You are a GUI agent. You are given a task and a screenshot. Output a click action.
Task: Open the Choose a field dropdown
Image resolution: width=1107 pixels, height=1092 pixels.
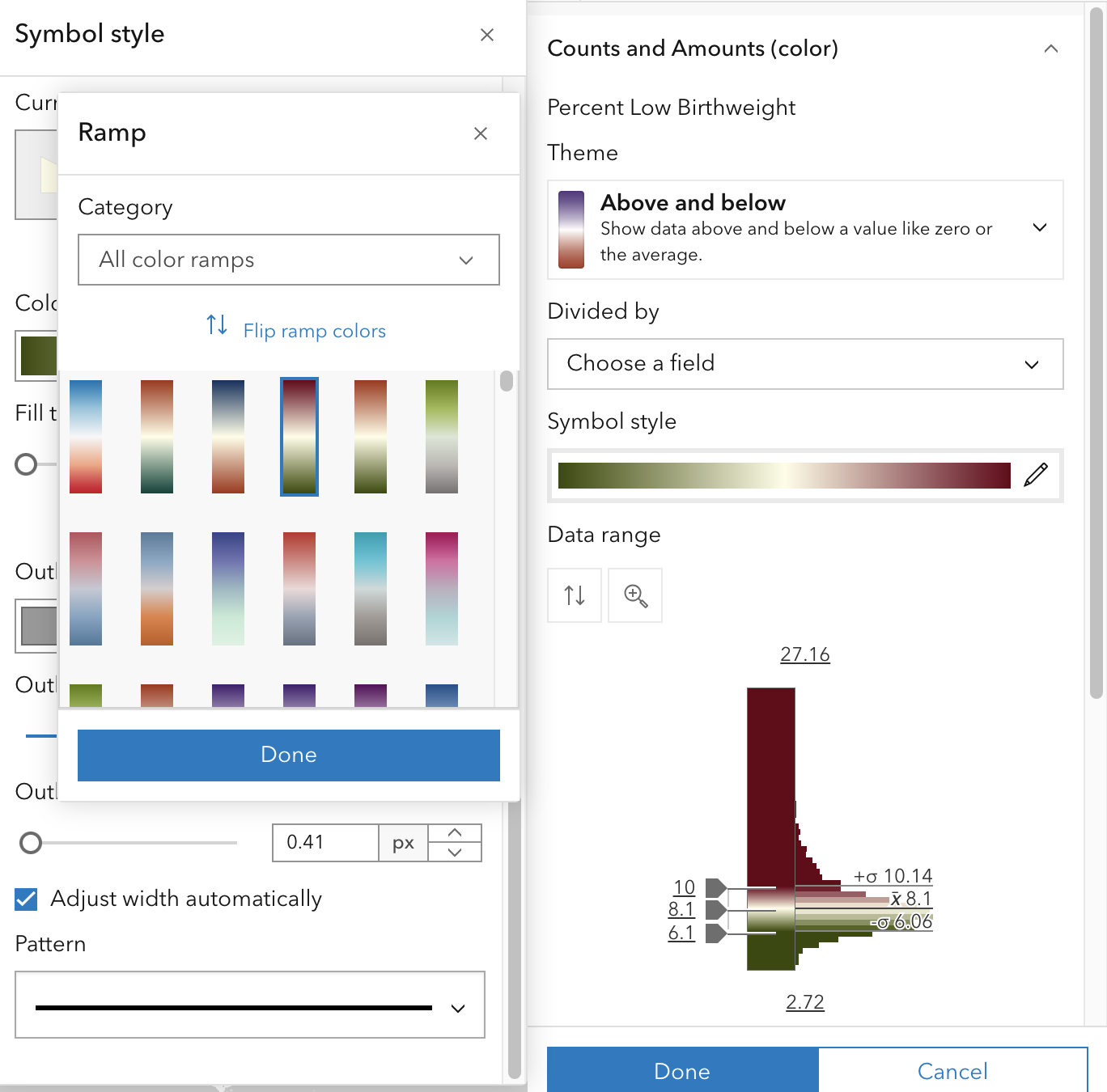click(805, 364)
